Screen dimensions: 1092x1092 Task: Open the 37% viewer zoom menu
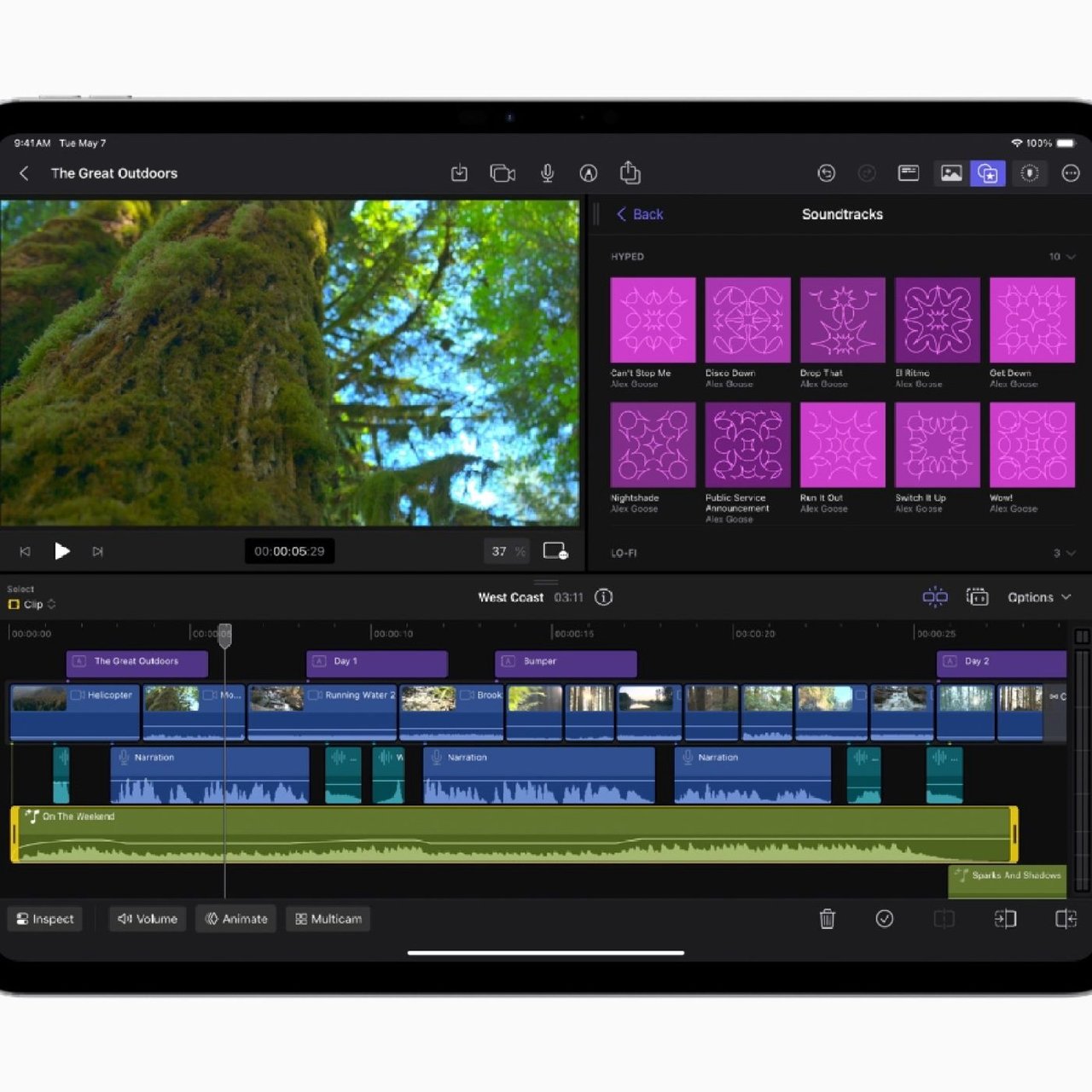point(507,551)
